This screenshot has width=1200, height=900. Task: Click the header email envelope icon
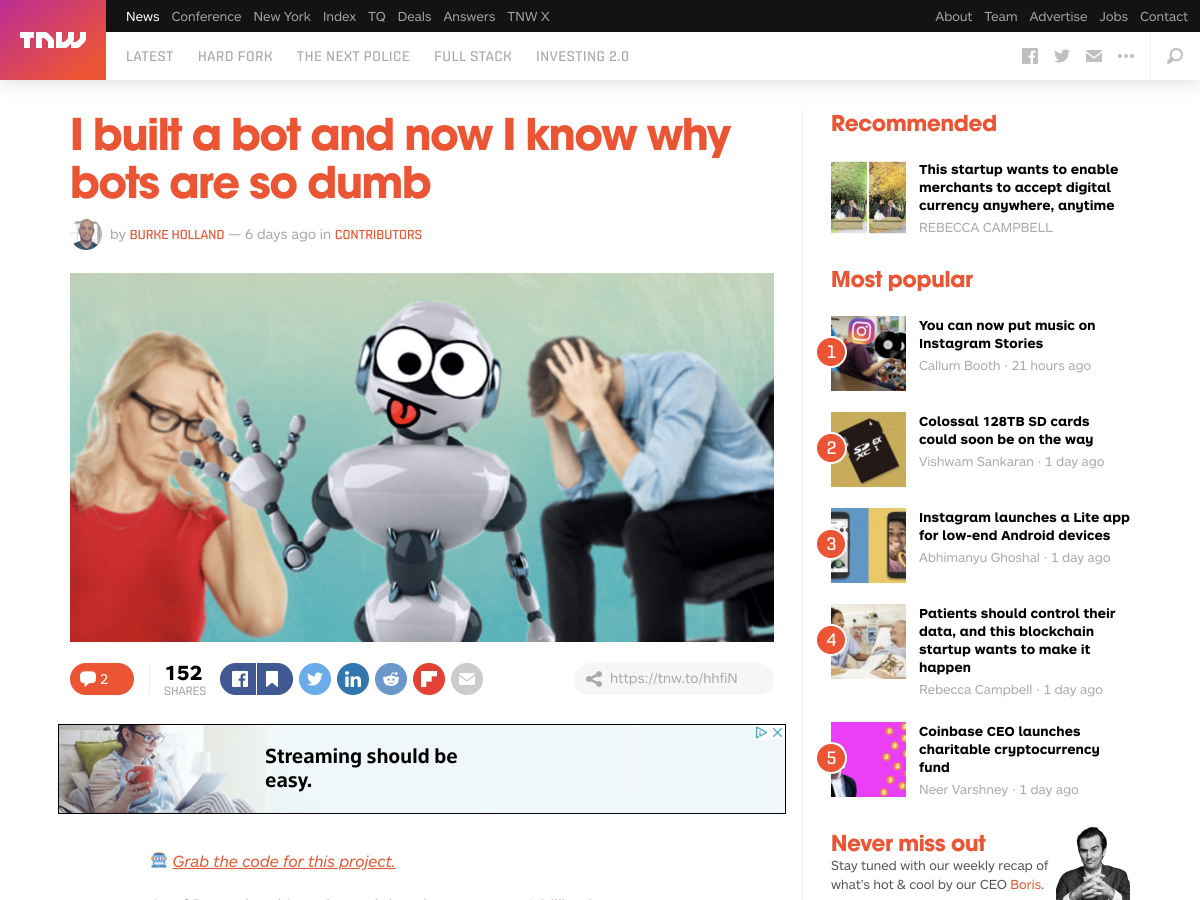[x=1094, y=56]
